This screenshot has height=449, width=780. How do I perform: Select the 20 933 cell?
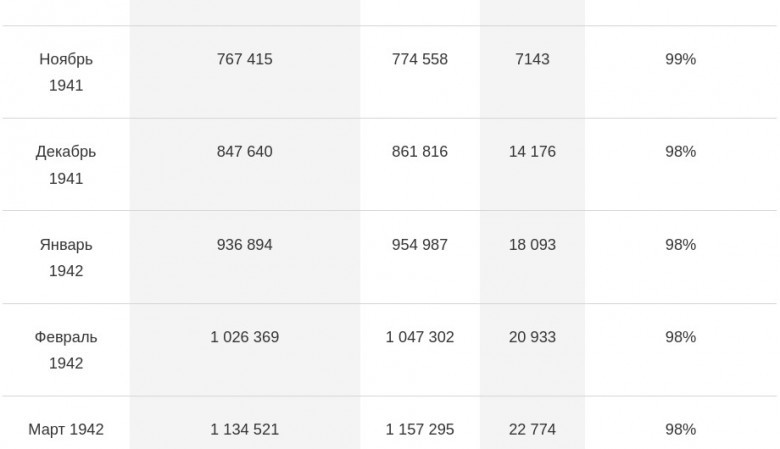pyautogui.click(x=532, y=337)
